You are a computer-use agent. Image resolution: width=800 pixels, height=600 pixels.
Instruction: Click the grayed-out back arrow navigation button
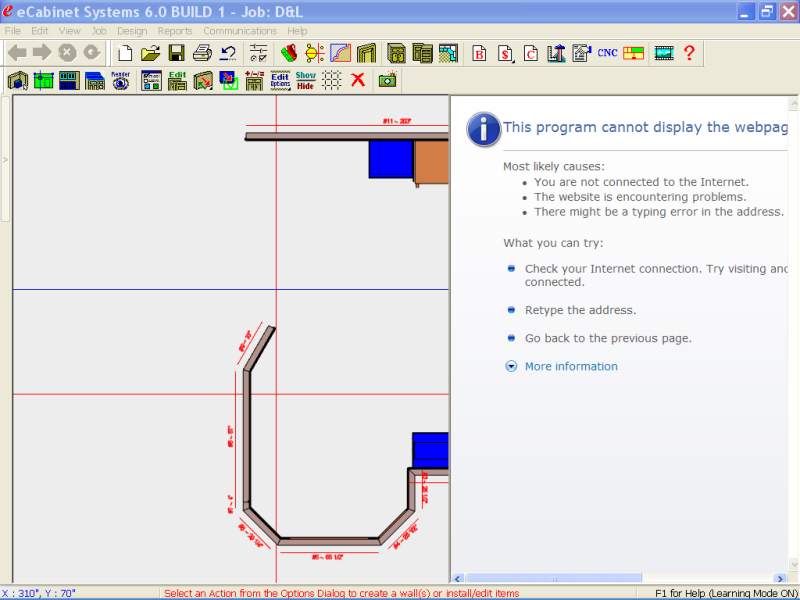[x=17, y=53]
